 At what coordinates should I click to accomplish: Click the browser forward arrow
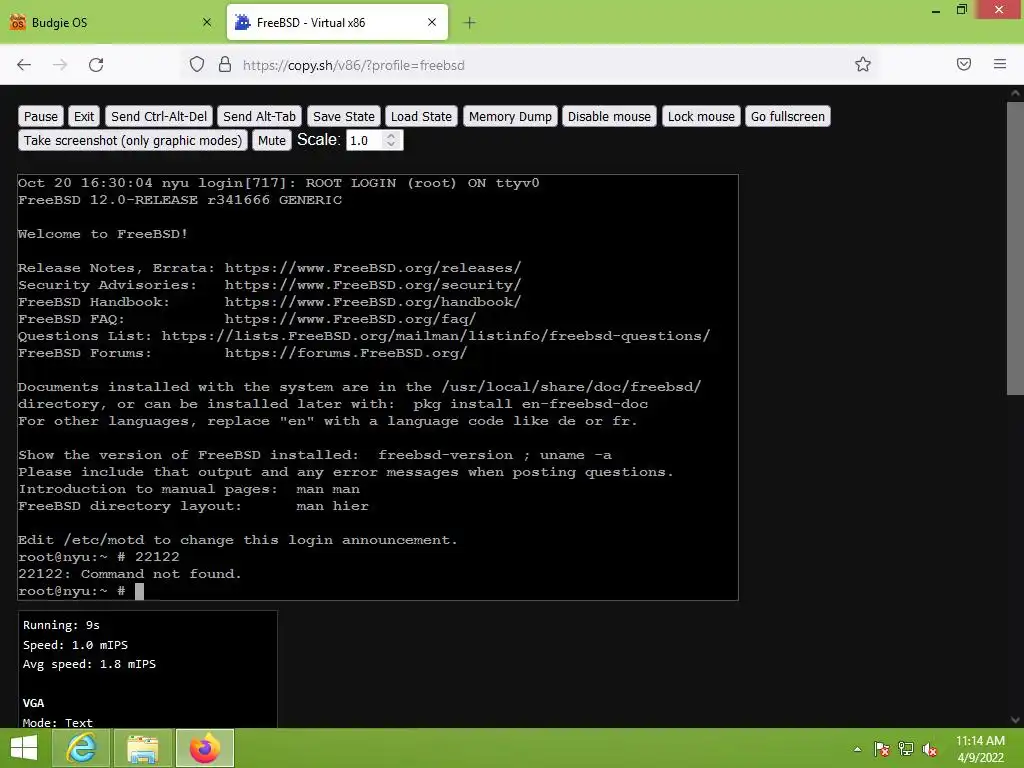(x=60, y=65)
